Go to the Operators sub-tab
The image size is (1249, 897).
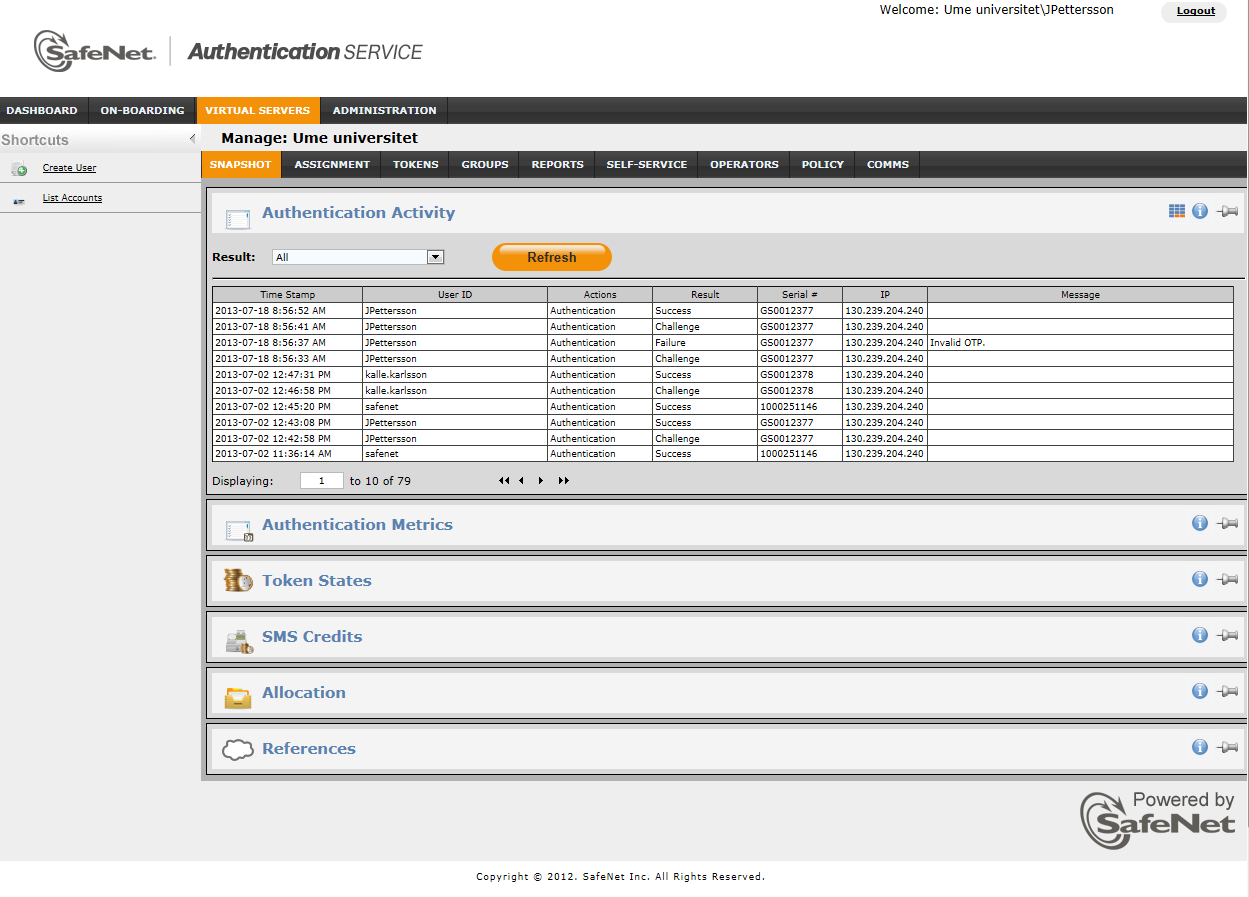[744, 164]
